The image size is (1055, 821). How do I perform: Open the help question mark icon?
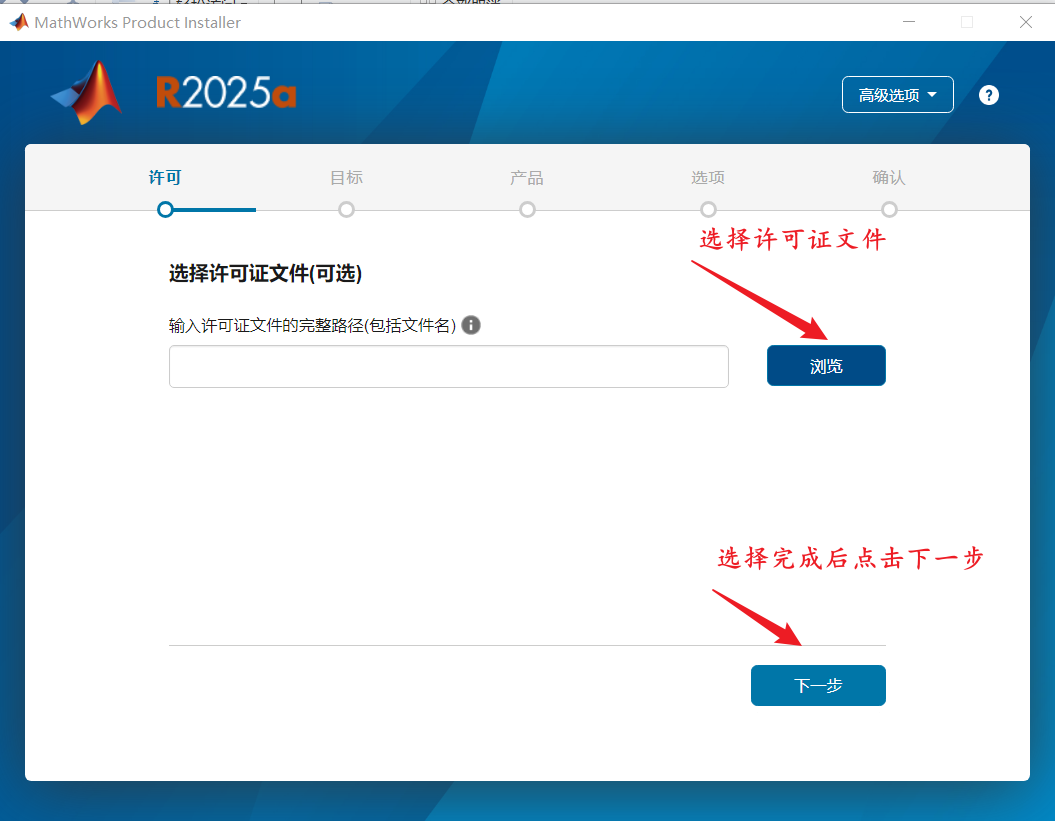[988, 95]
